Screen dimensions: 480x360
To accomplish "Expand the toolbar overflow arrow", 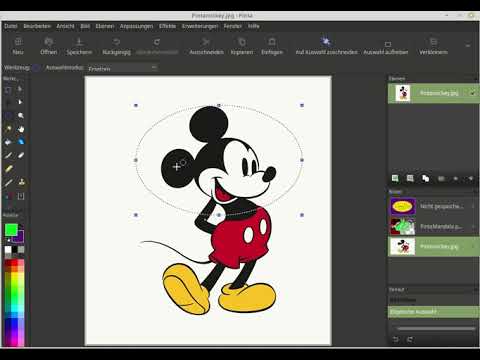I will [468, 45].
